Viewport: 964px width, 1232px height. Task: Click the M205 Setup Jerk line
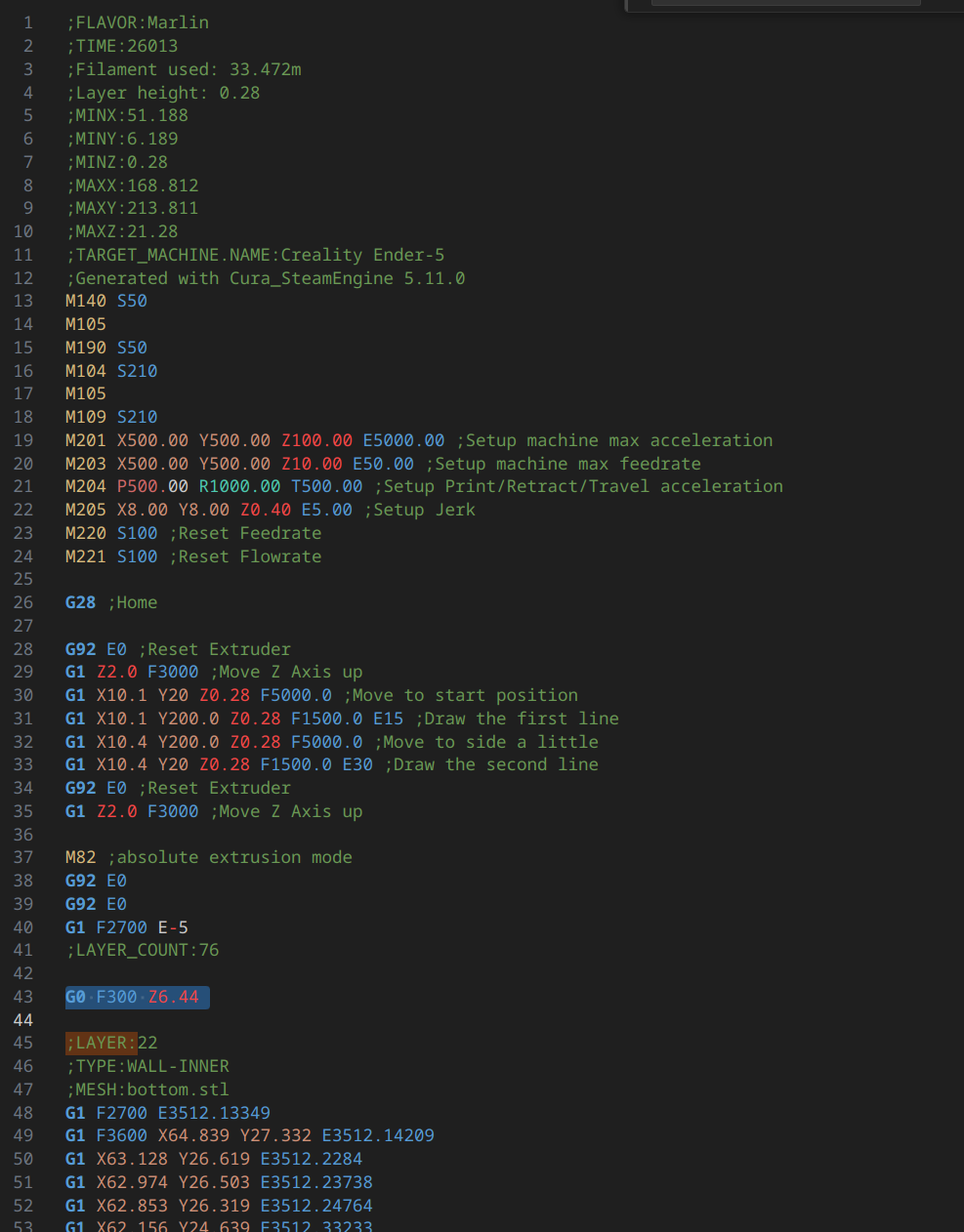click(x=270, y=510)
